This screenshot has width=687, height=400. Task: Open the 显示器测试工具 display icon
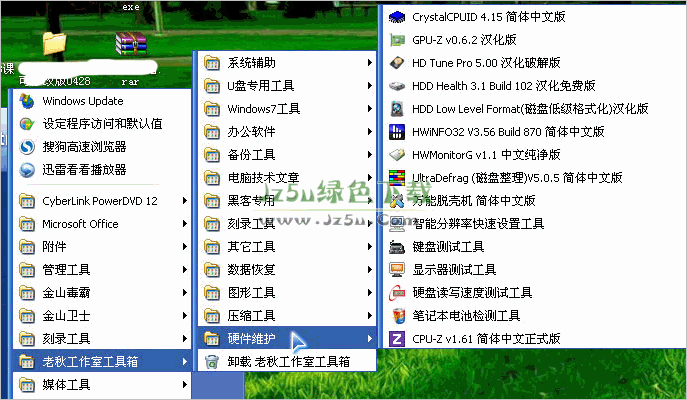tap(397, 269)
